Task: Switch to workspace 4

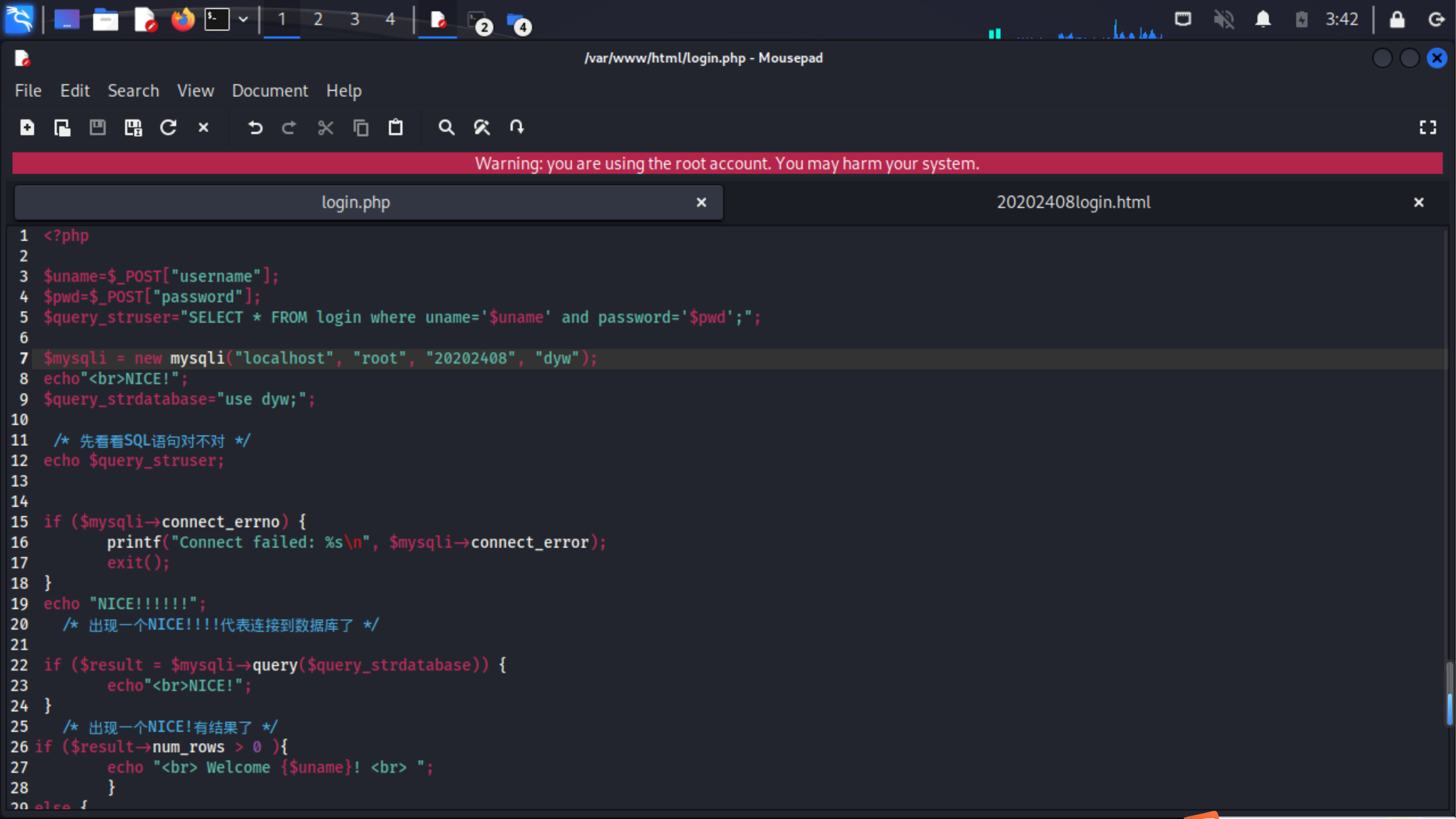Action: 390,19
